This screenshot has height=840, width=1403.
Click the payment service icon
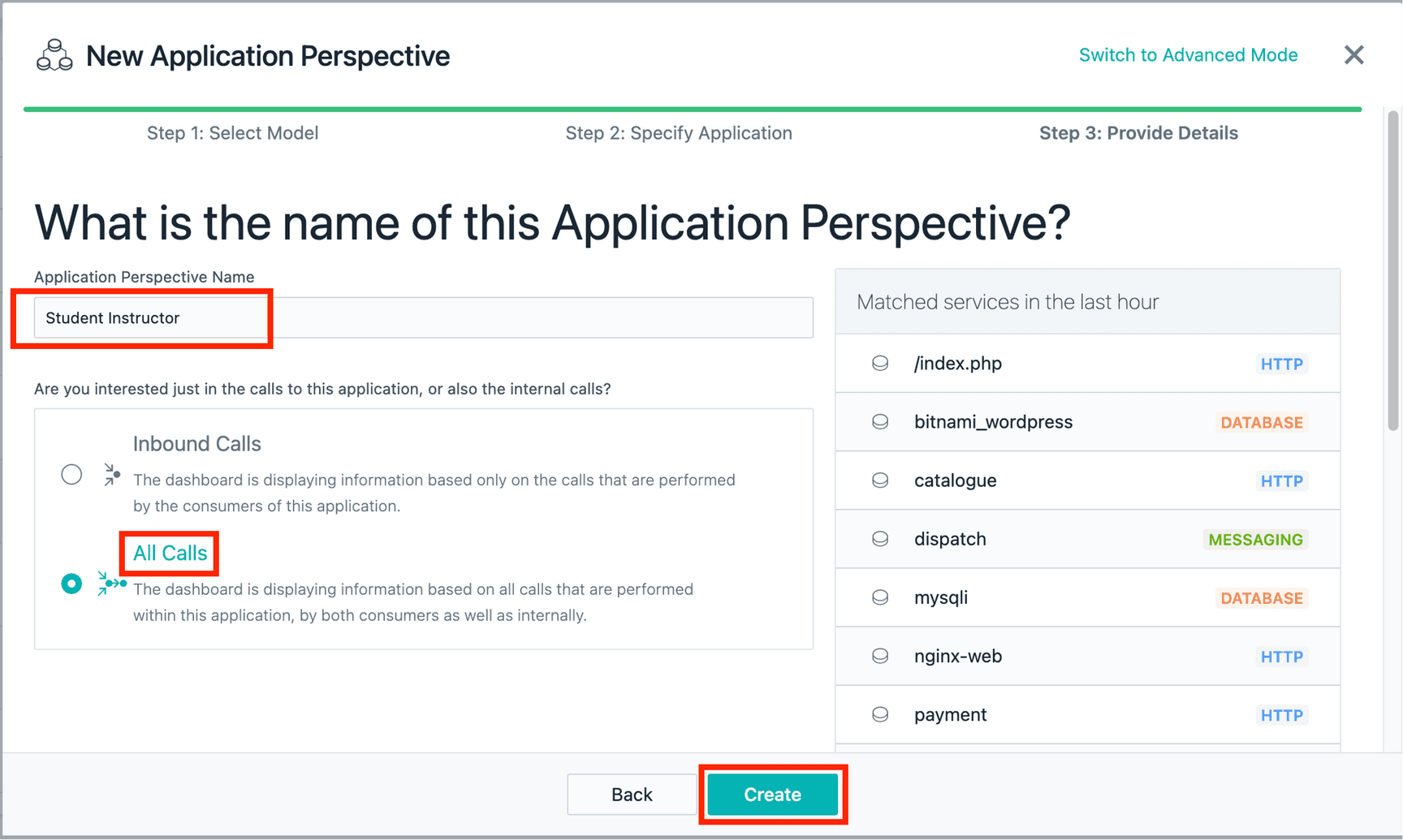pos(879,714)
